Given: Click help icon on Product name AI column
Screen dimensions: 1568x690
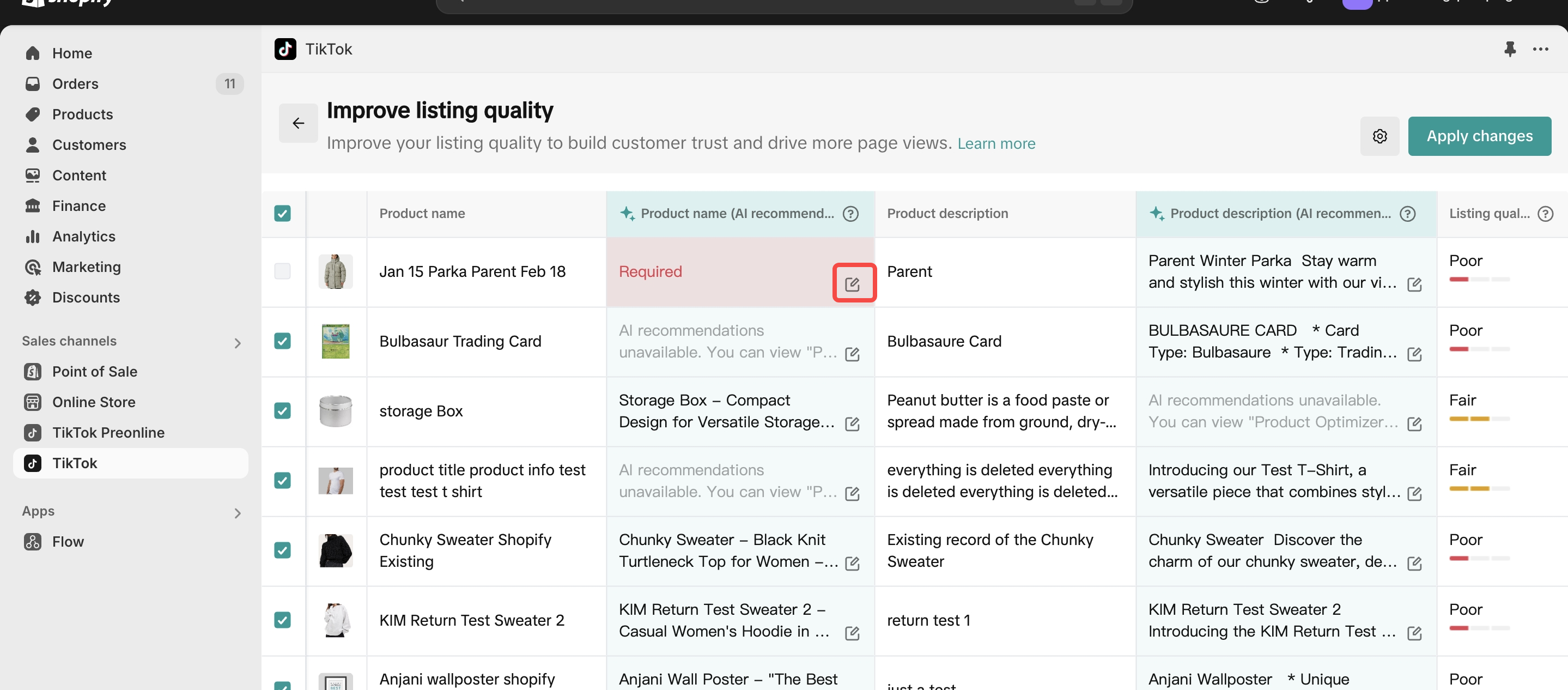Looking at the screenshot, I should pyautogui.click(x=850, y=213).
